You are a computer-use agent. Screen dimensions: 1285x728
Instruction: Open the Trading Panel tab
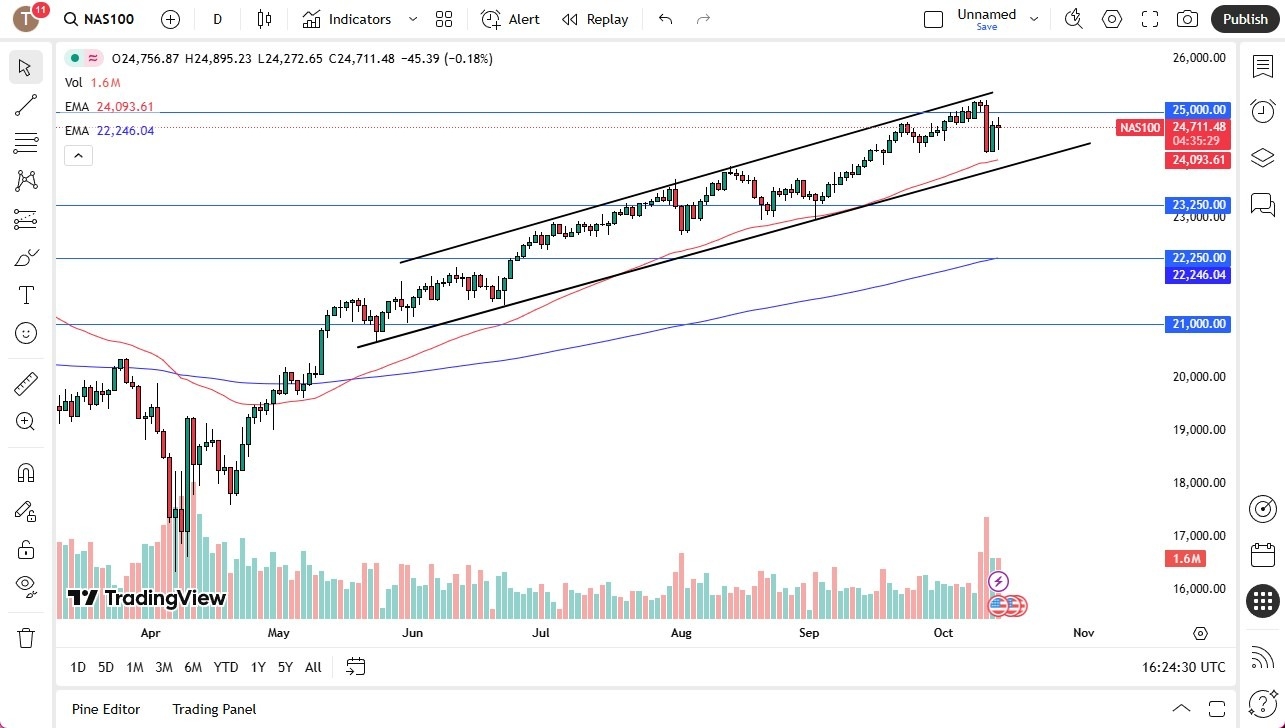pyautogui.click(x=214, y=709)
